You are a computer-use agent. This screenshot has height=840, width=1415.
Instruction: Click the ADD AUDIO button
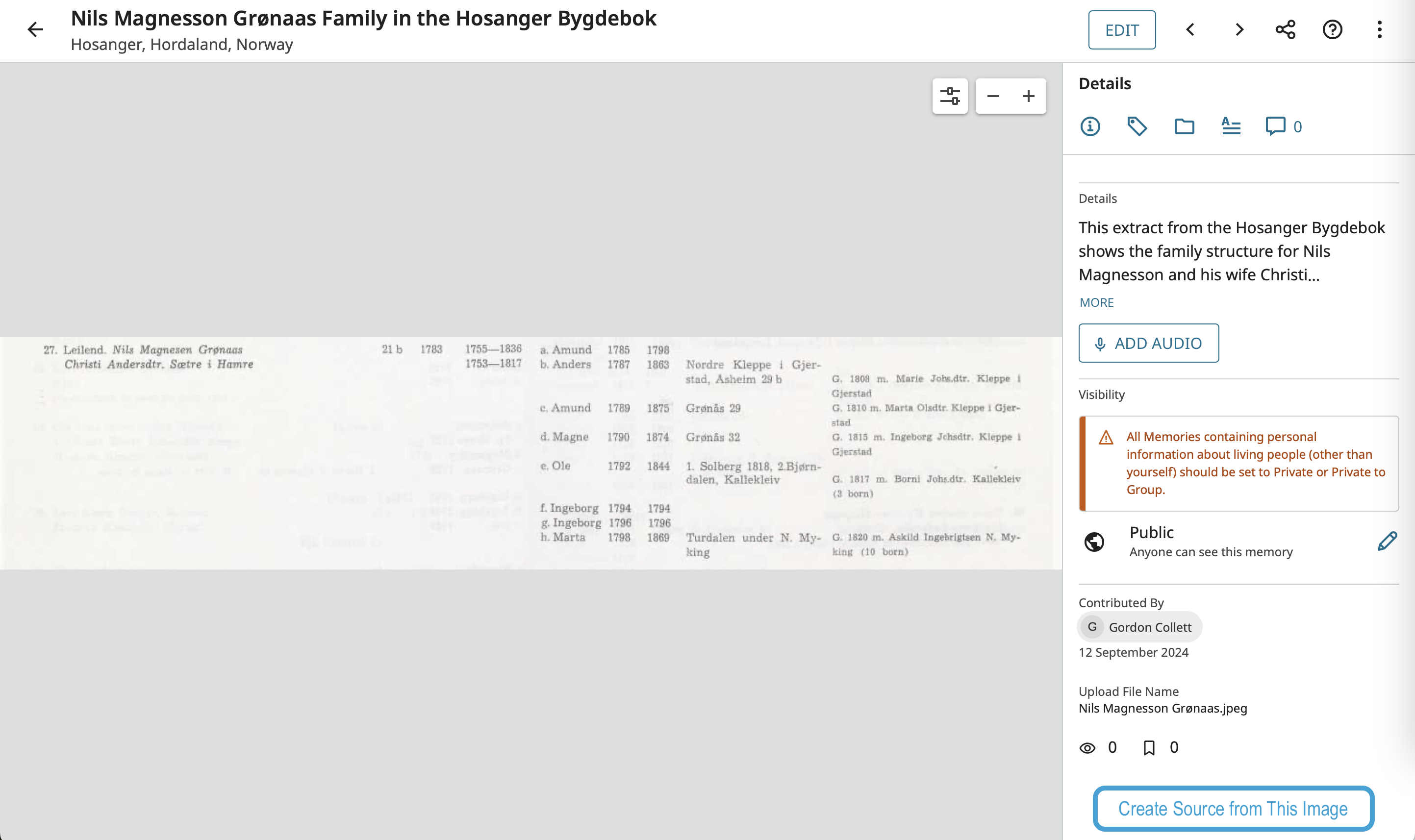[1148, 343]
